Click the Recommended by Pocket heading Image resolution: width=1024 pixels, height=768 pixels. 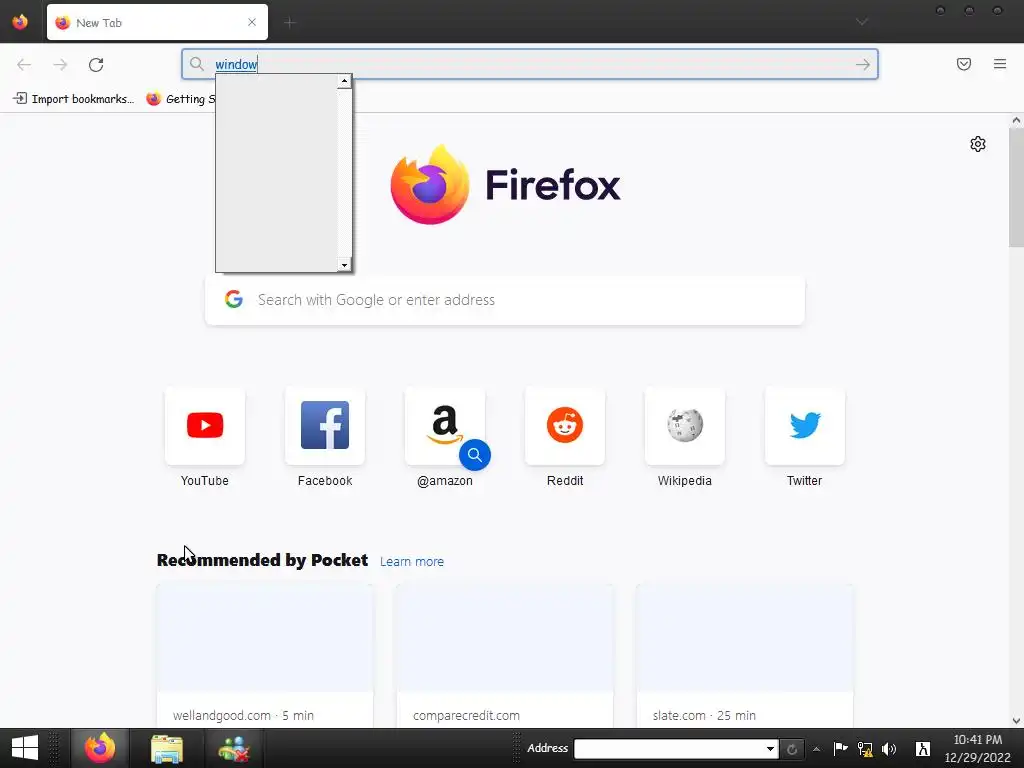[x=262, y=560]
